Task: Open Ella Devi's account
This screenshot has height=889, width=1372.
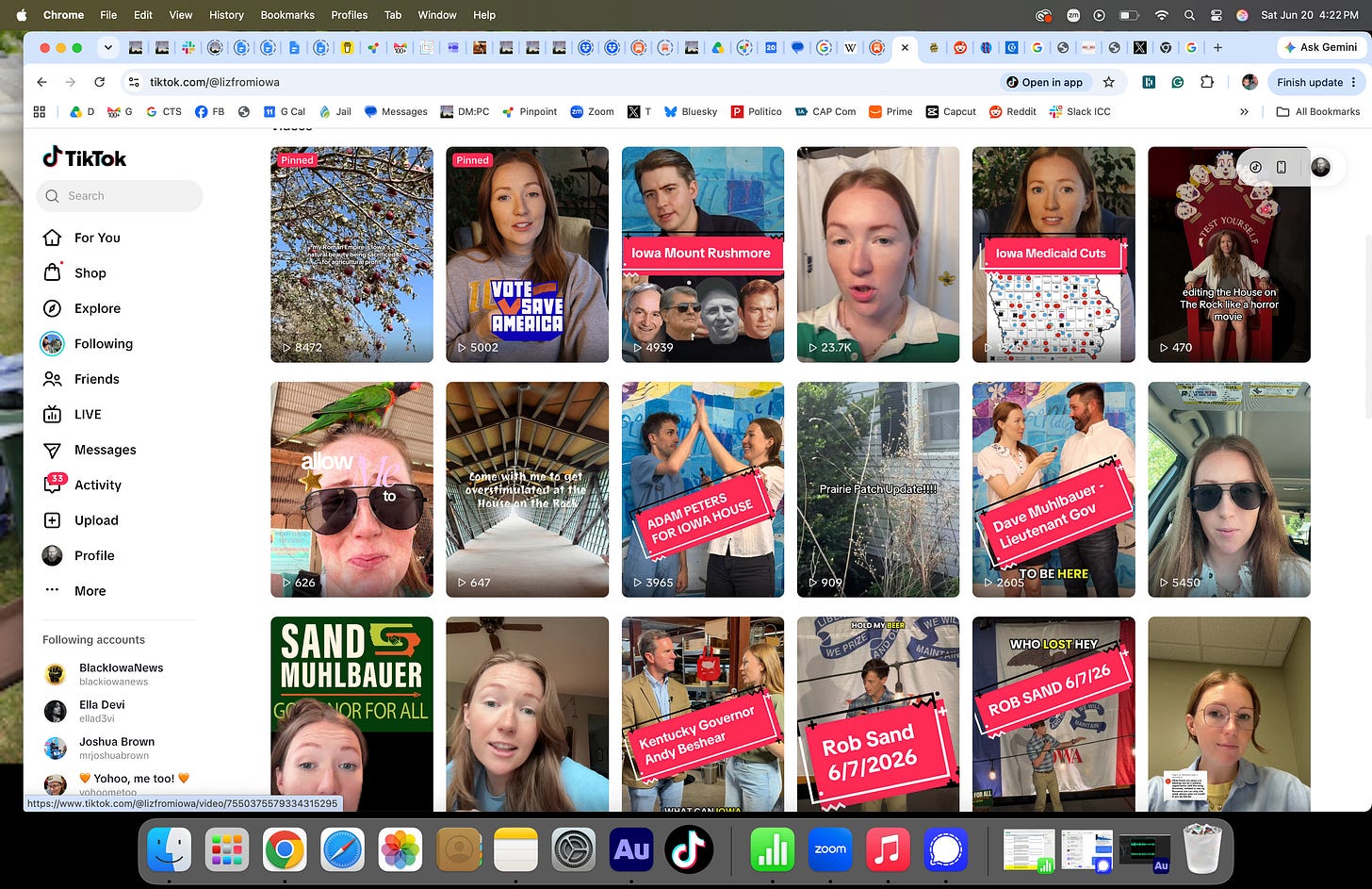Action: (x=85, y=711)
